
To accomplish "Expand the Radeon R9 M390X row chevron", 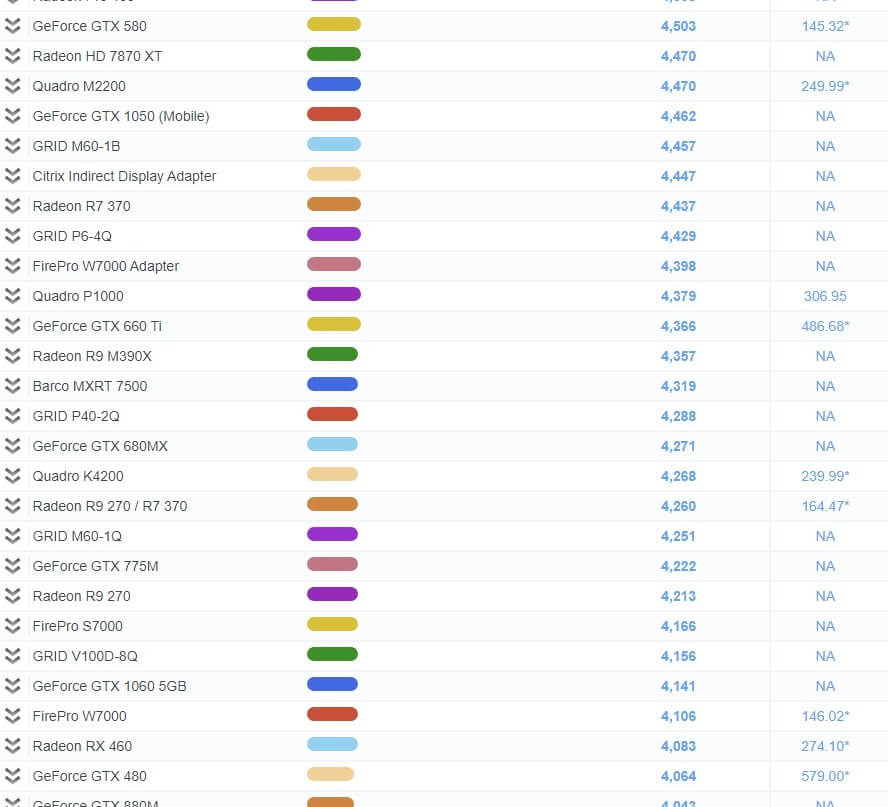I will click(12, 356).
